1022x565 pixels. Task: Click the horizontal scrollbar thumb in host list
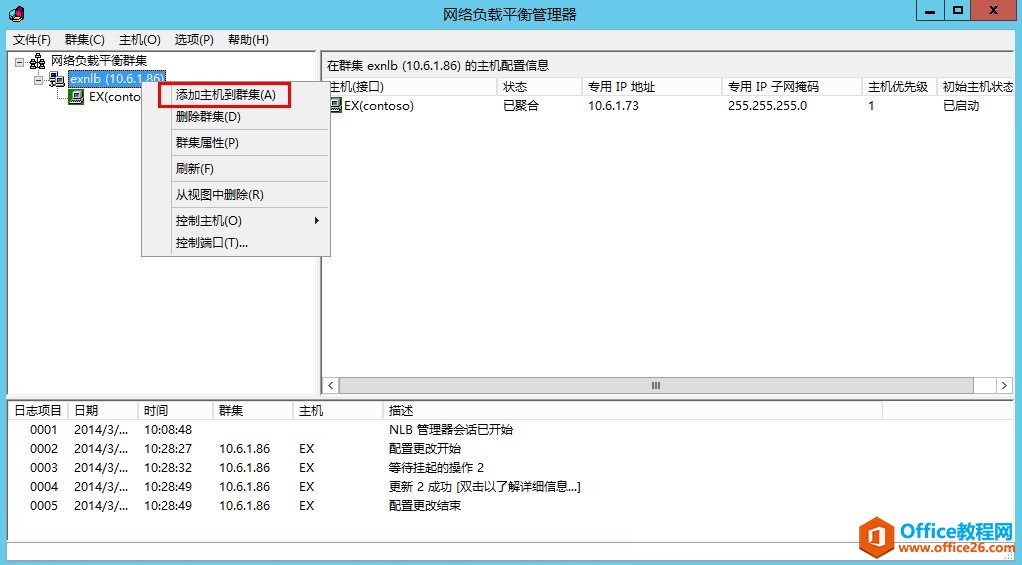[x=656, y=386]
